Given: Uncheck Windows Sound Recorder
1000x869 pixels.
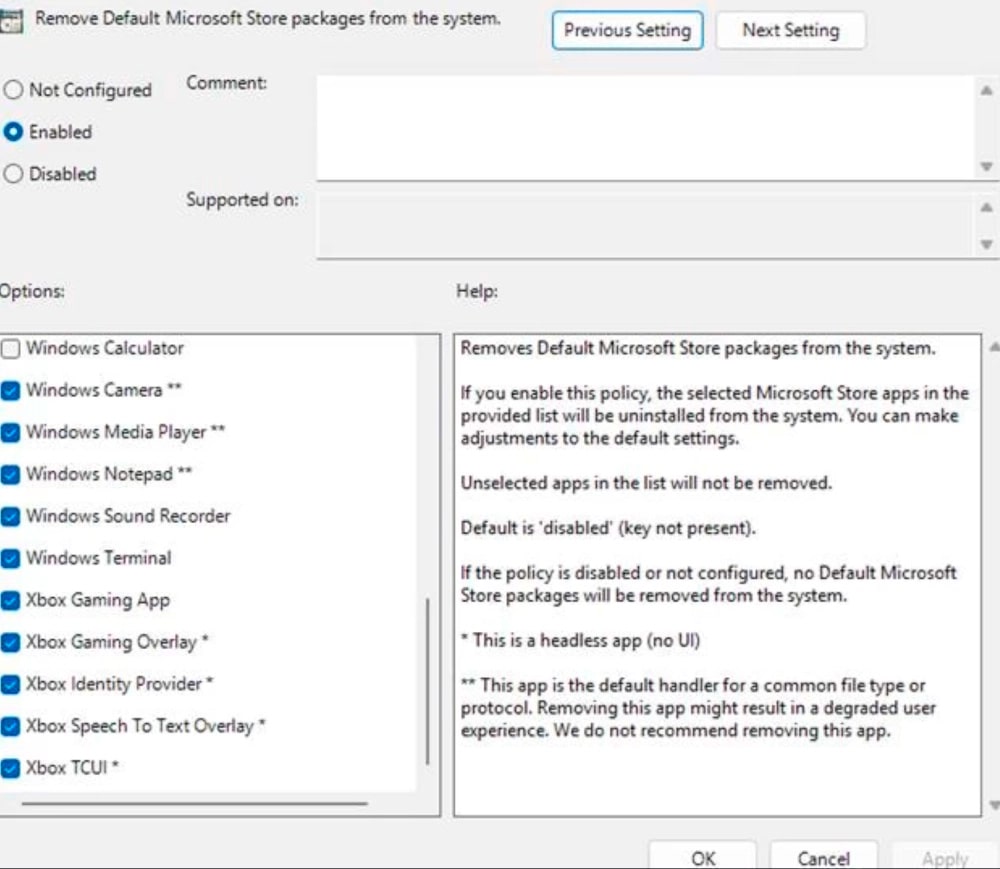Looking at the screenshot, I should [x=11, y=517].
